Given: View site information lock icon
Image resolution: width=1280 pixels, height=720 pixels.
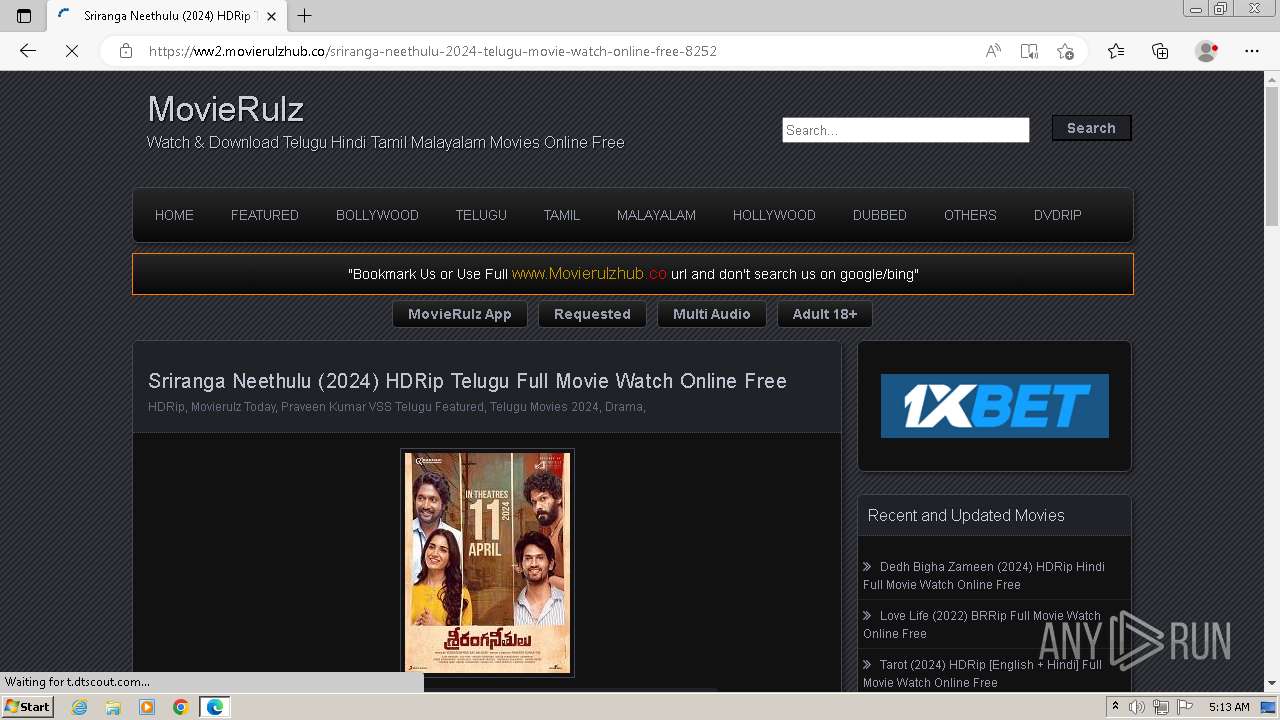Looking at the screenshot, I should click(126, 51).
